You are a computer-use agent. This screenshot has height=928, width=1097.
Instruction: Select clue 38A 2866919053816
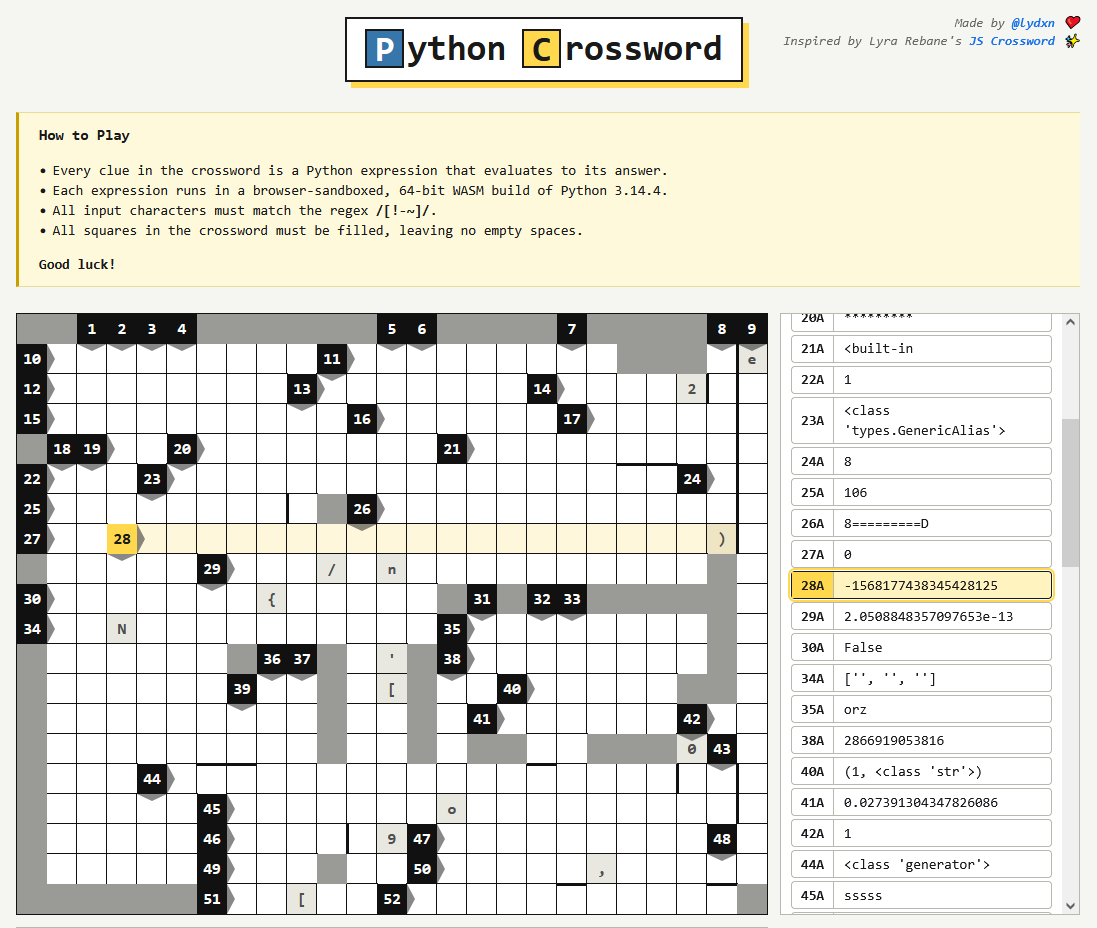(921, 740)
